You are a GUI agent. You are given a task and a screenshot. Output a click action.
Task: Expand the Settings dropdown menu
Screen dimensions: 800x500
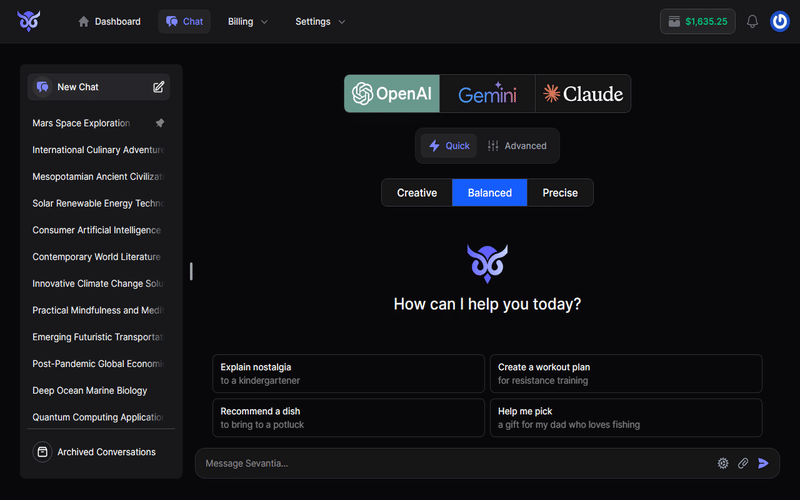click(x=320, y=21)
